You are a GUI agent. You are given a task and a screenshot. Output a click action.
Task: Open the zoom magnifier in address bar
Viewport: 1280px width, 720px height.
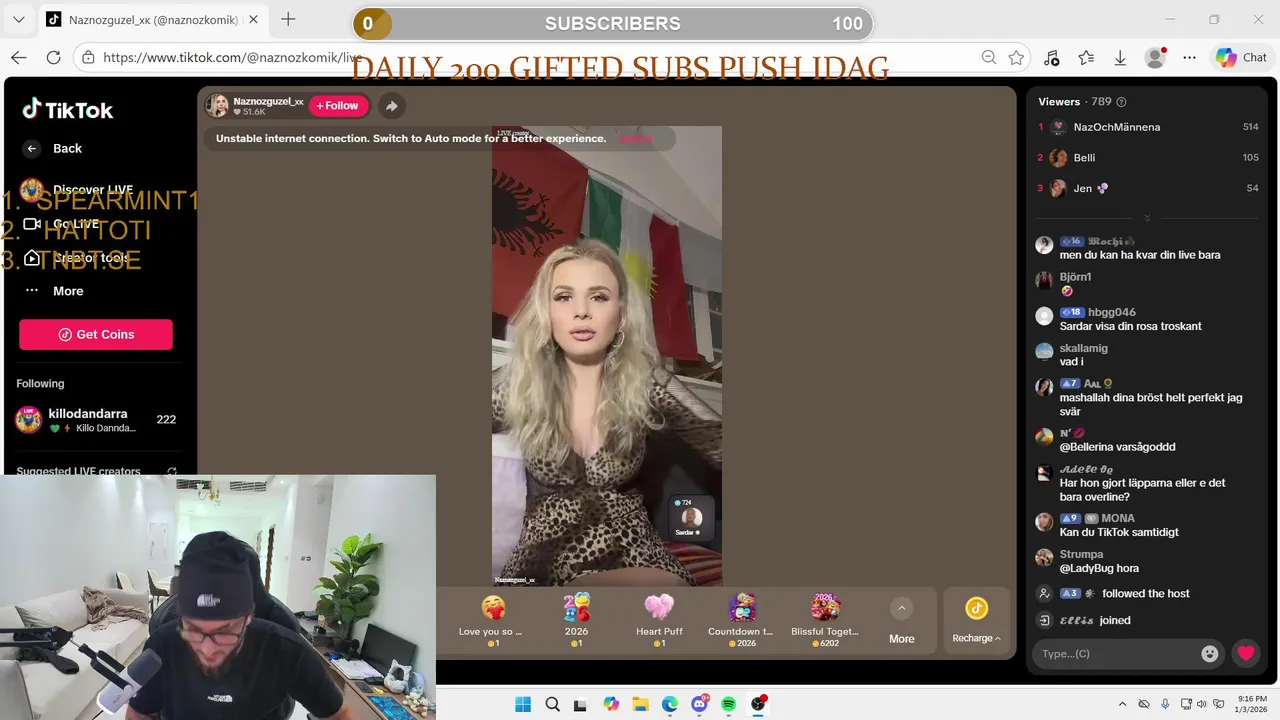click(x=988, y=58)
